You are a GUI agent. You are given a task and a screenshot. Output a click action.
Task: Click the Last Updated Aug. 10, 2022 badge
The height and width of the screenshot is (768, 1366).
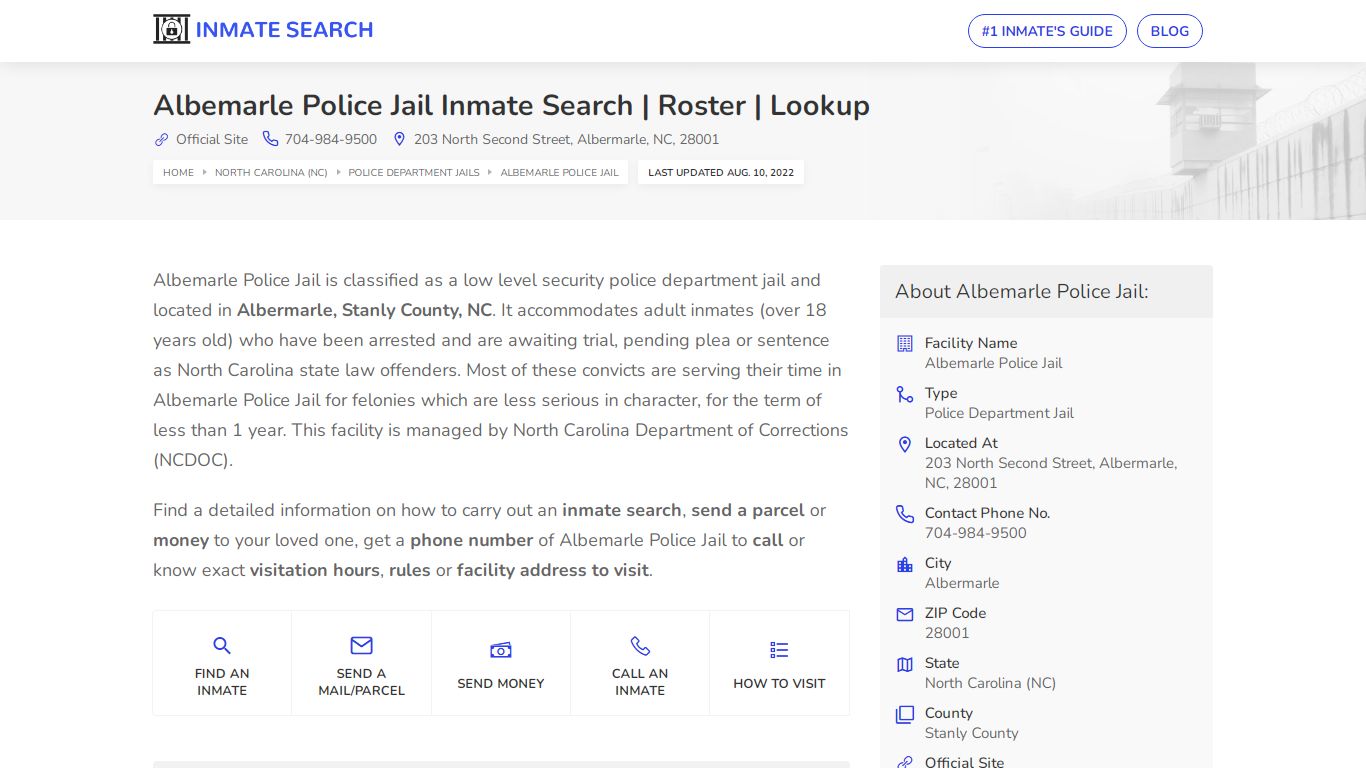click(x=721, y=172)
